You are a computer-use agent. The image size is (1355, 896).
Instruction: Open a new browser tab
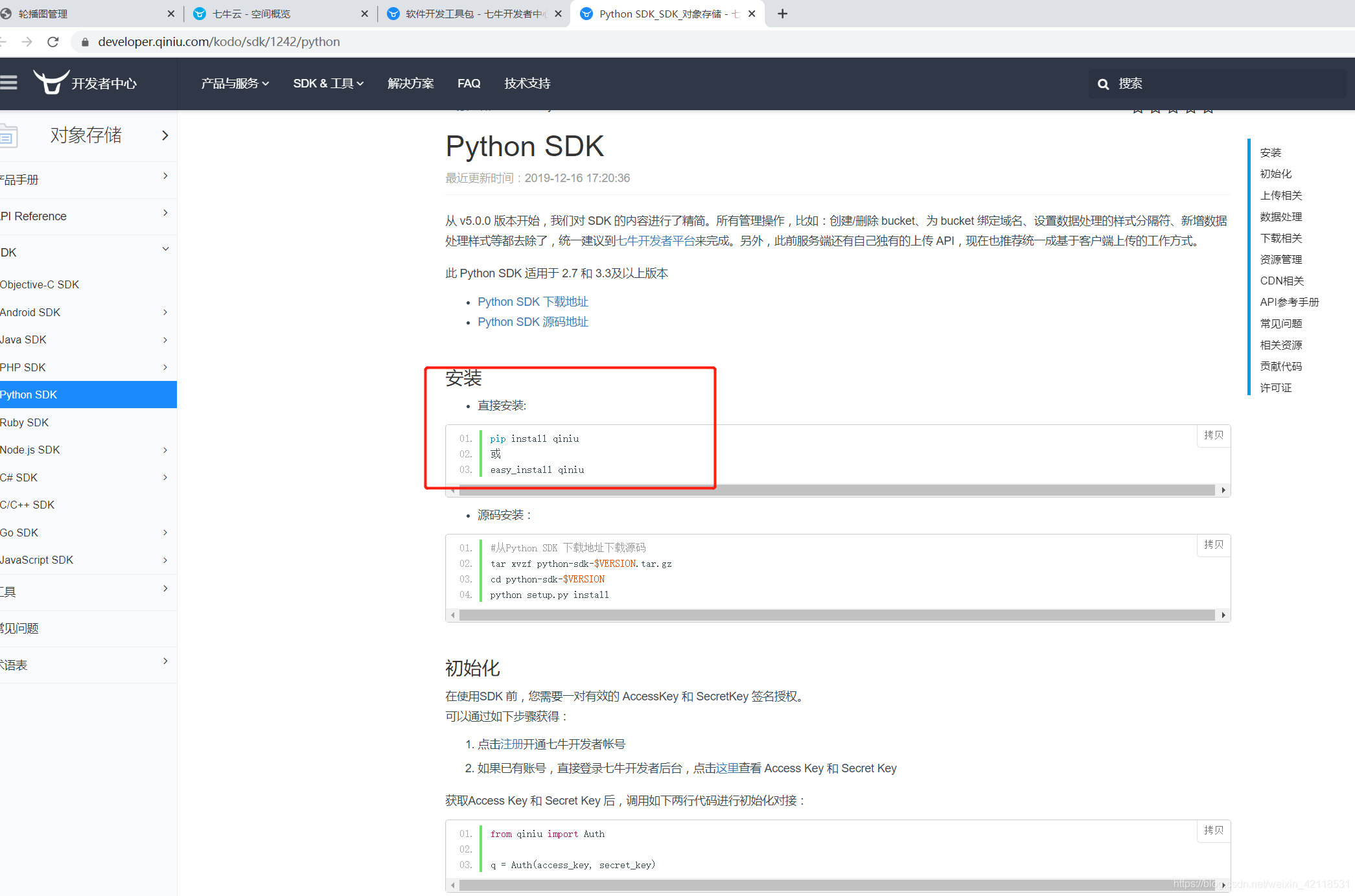(x=783, y=14)
